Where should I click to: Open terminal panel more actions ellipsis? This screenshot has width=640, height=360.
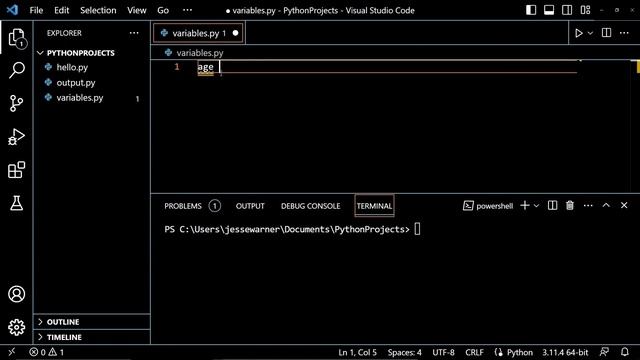point(588,206)
